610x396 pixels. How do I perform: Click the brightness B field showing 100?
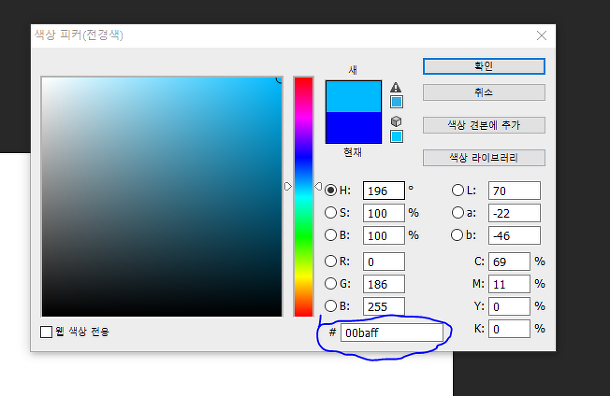[x=384, y=236]
